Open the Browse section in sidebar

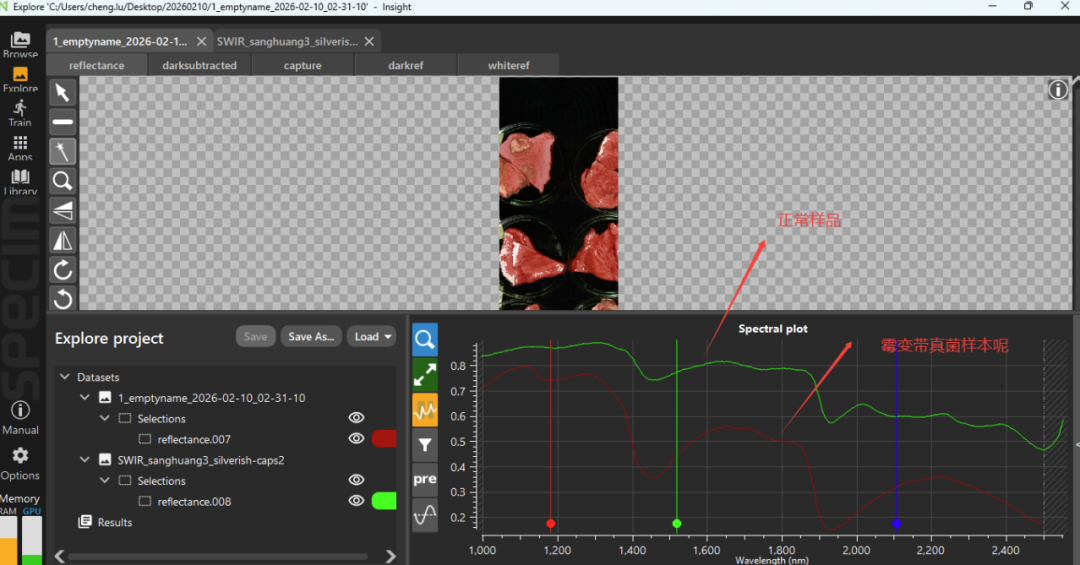click(x=20, y=45)
